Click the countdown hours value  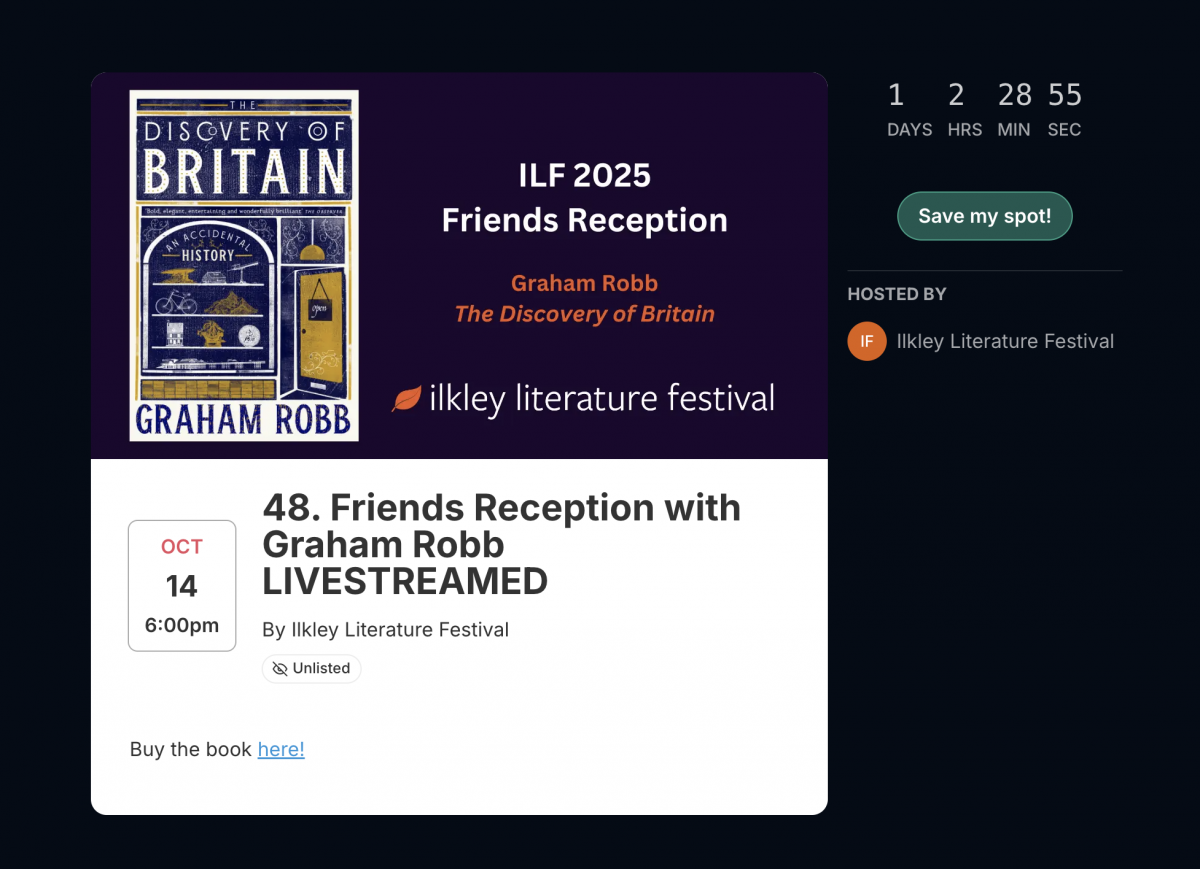tap(956, 95)
